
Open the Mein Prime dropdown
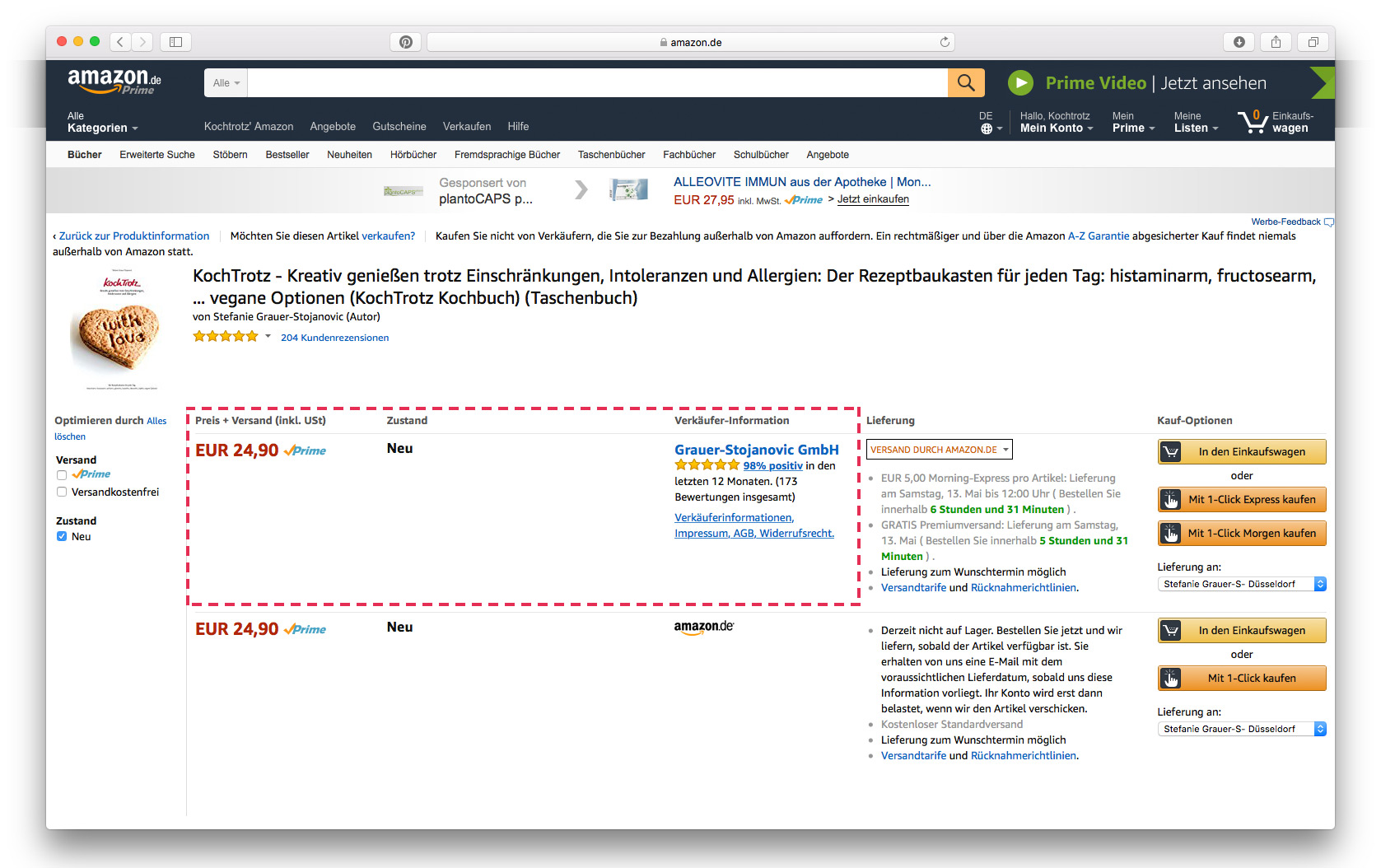coord(1133,122)
